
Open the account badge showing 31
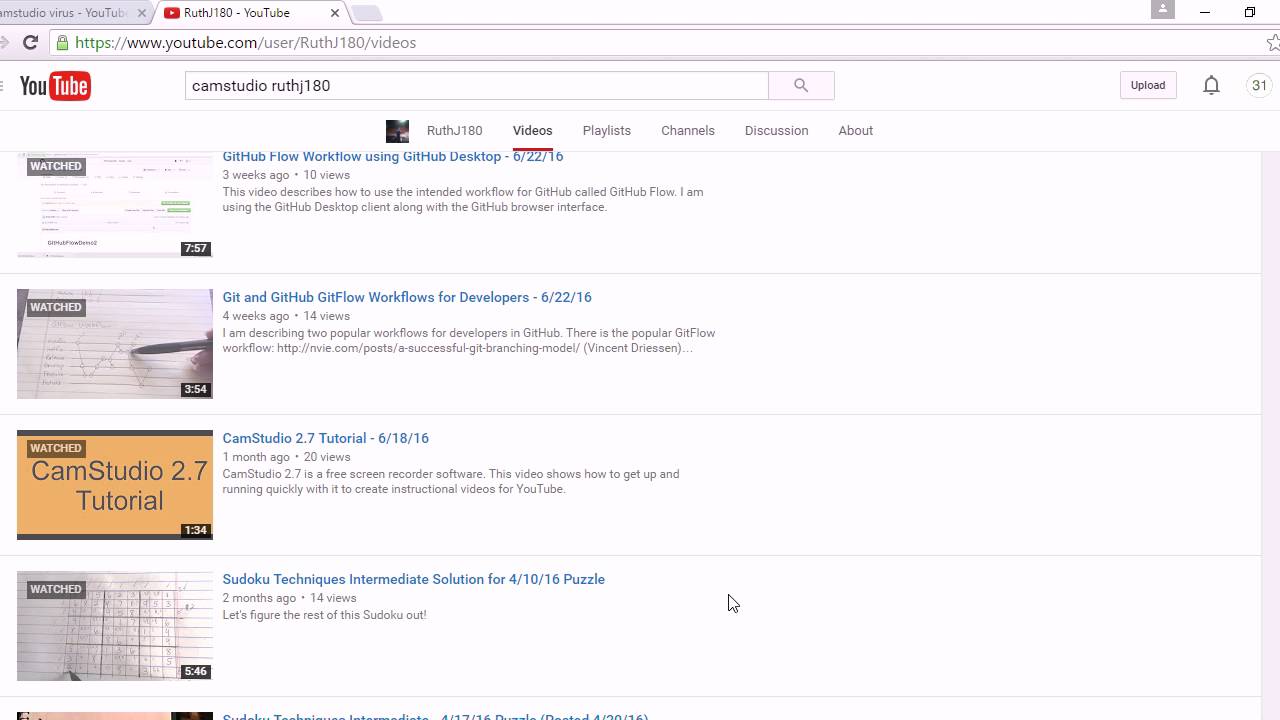(x=1259, y=86)
